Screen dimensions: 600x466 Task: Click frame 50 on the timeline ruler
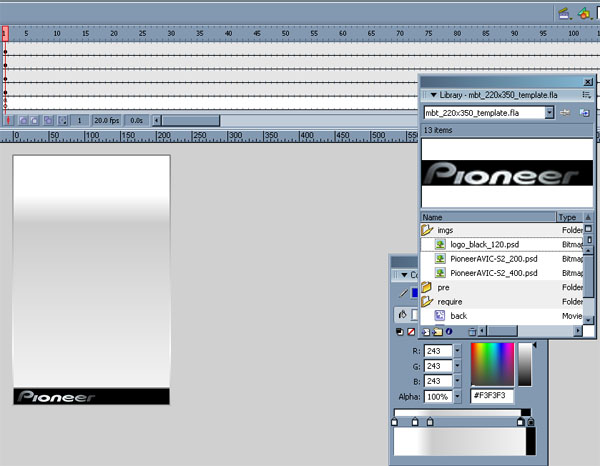(285, 34)
